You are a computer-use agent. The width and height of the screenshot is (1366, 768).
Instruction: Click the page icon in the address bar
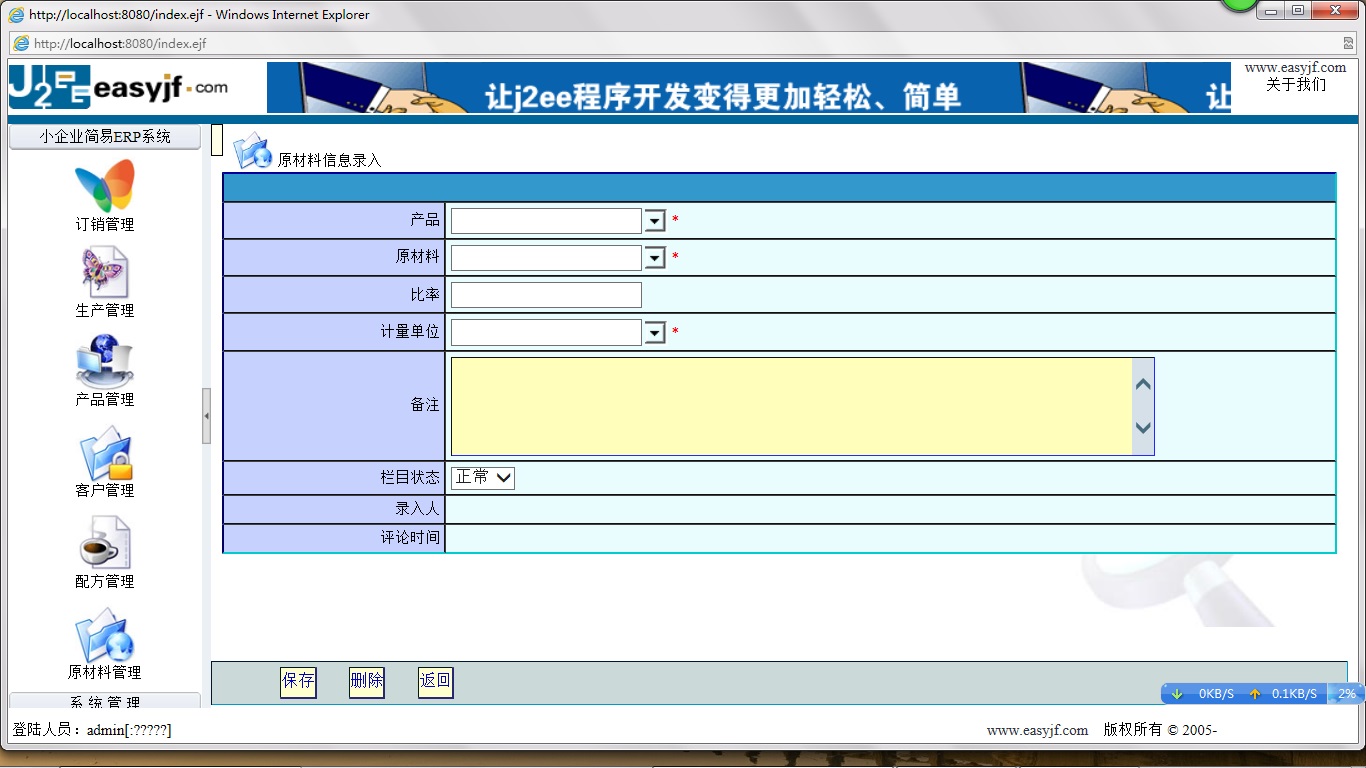[20, 43]
